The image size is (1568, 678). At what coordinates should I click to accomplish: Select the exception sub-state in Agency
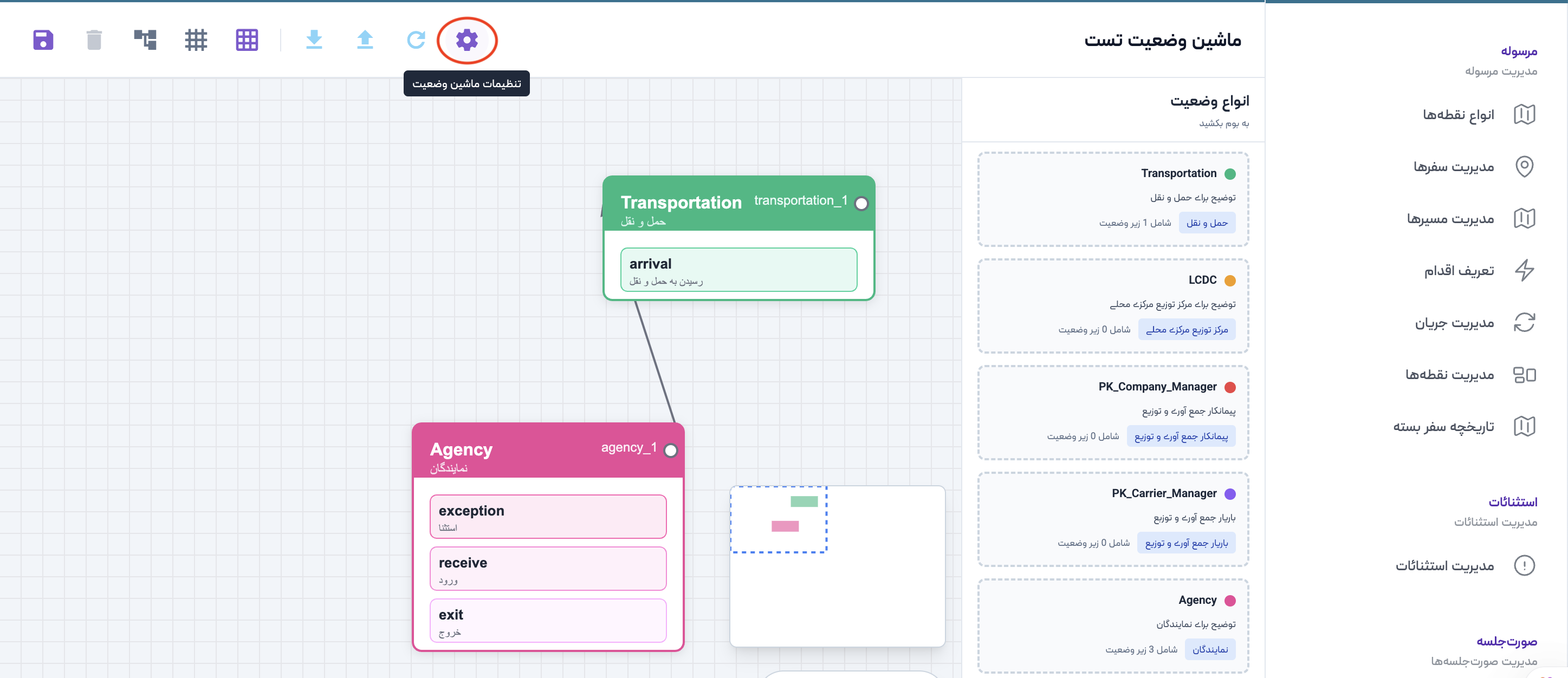point(548,517)
